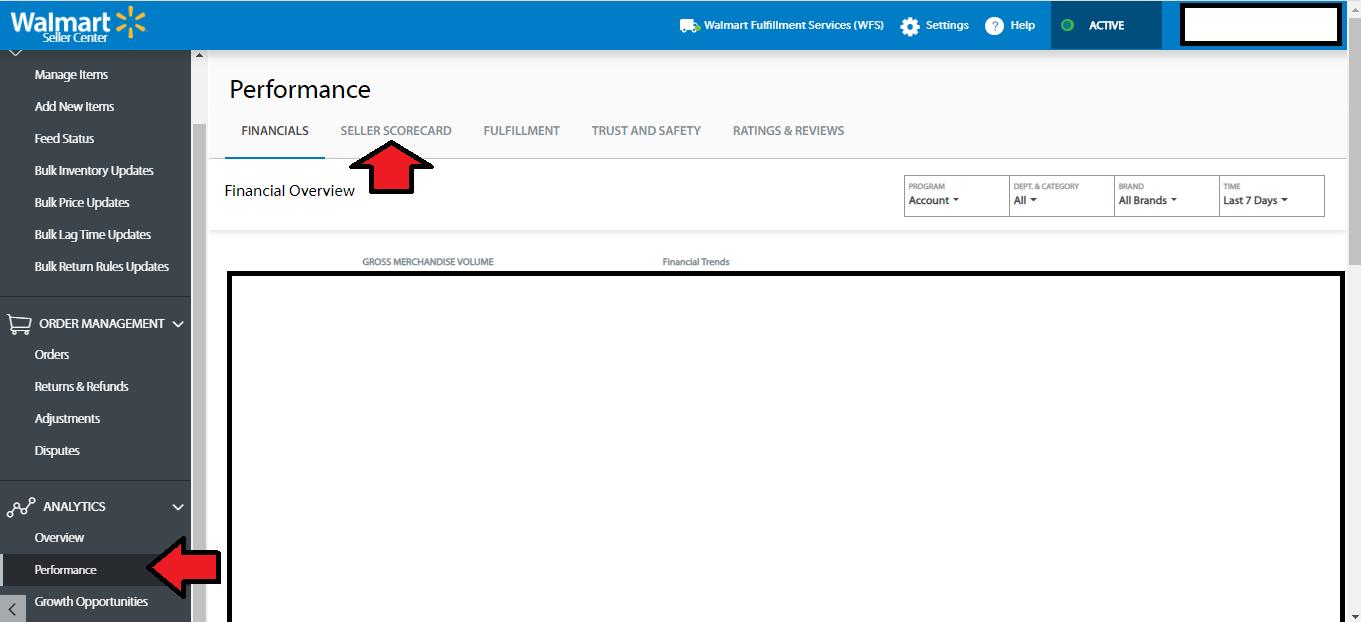
Task: Click the Walmart Seller Center logo
Action: pyautogui.click(x=78, y=24)
